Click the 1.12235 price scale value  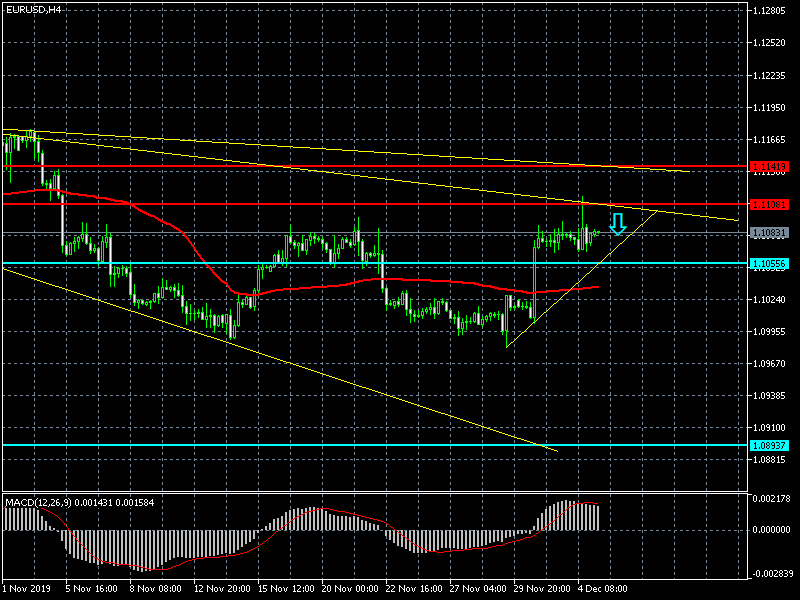point(769,76)
